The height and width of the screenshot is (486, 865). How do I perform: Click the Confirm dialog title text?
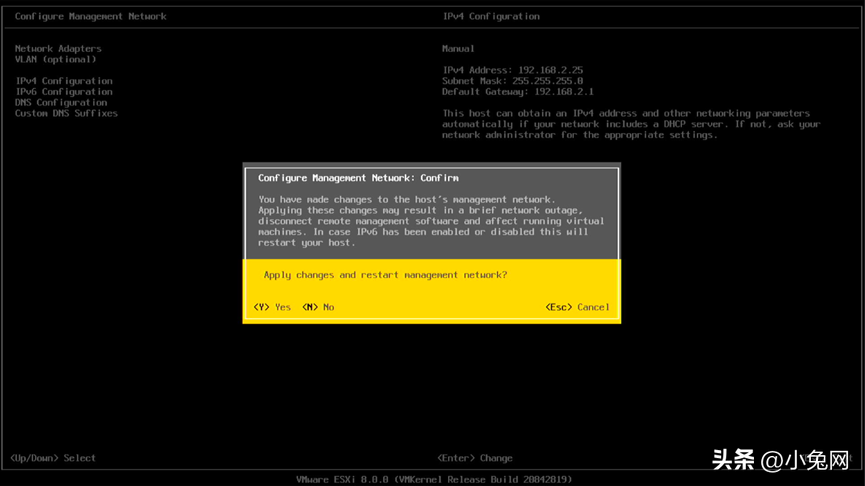(x=359, y=178)
